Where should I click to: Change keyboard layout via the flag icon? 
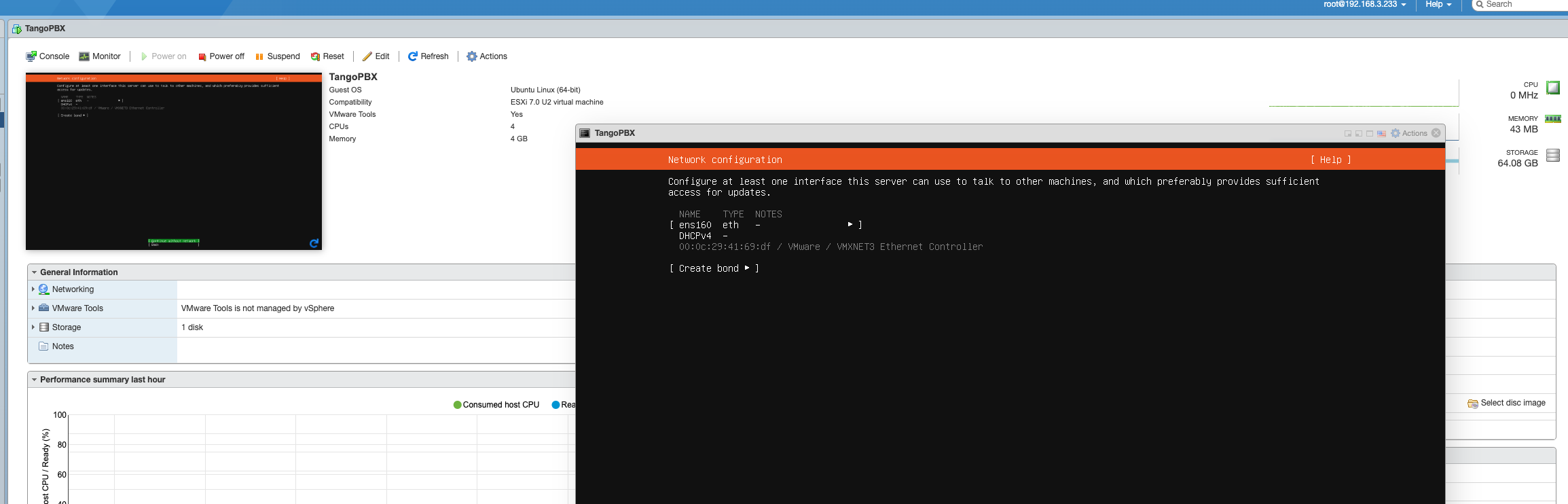(1381, 134)
